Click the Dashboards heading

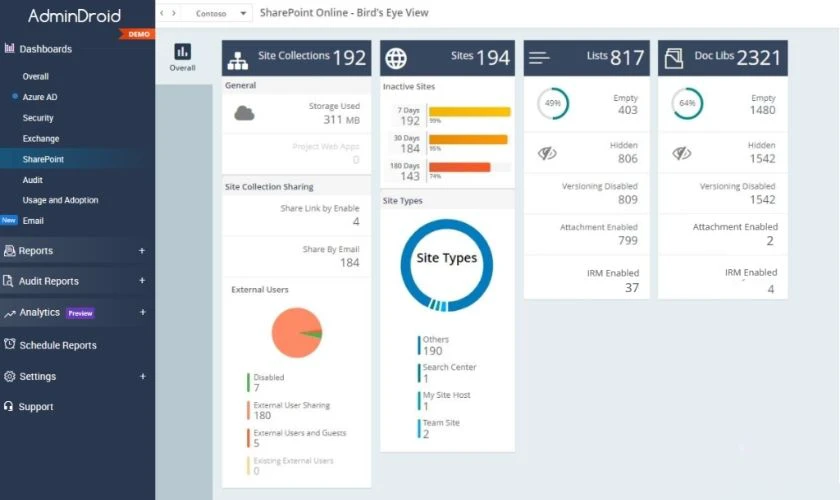pos(46,49)
